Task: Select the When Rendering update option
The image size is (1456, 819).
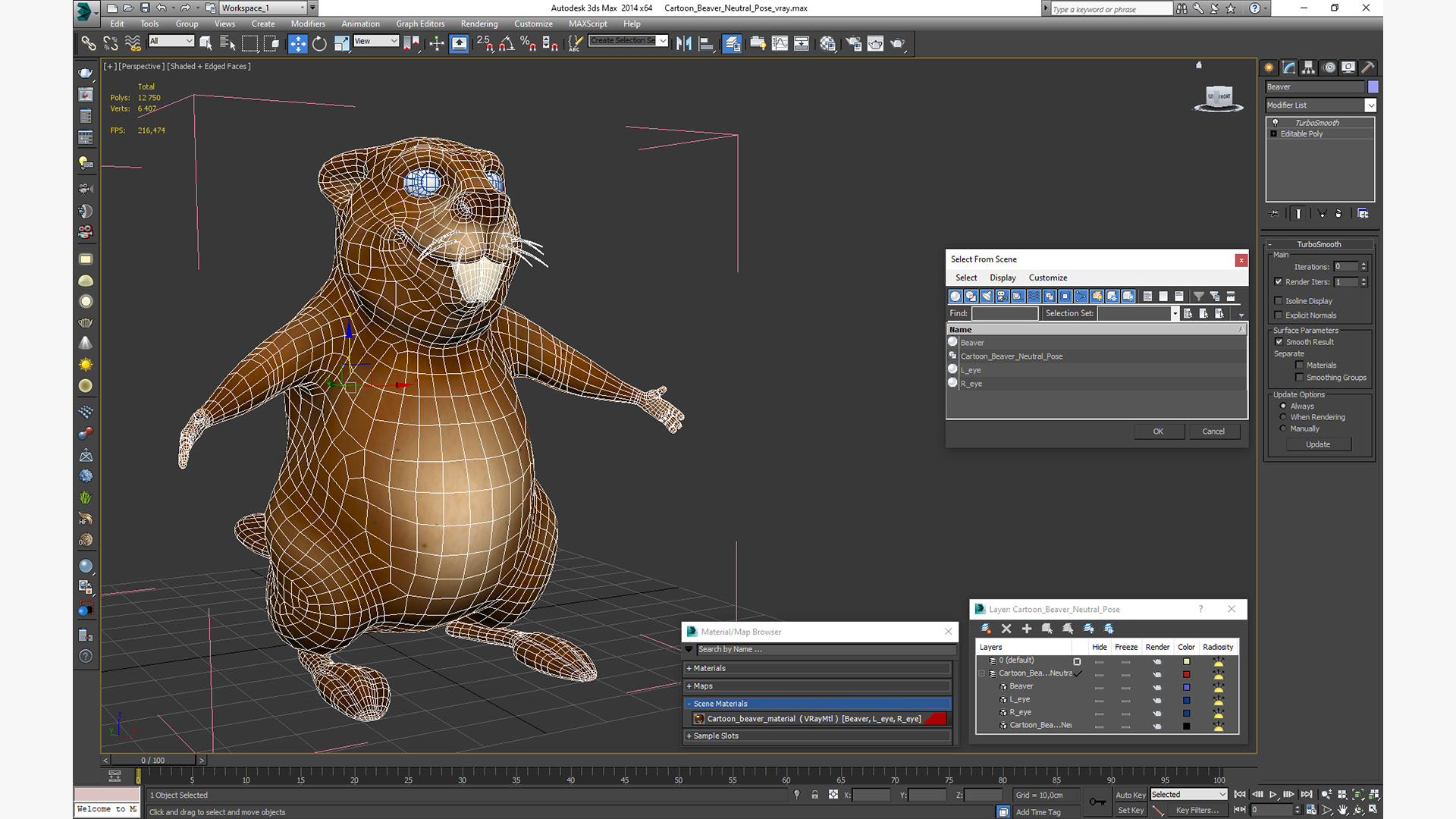Action: click(x=1283, y=417)
